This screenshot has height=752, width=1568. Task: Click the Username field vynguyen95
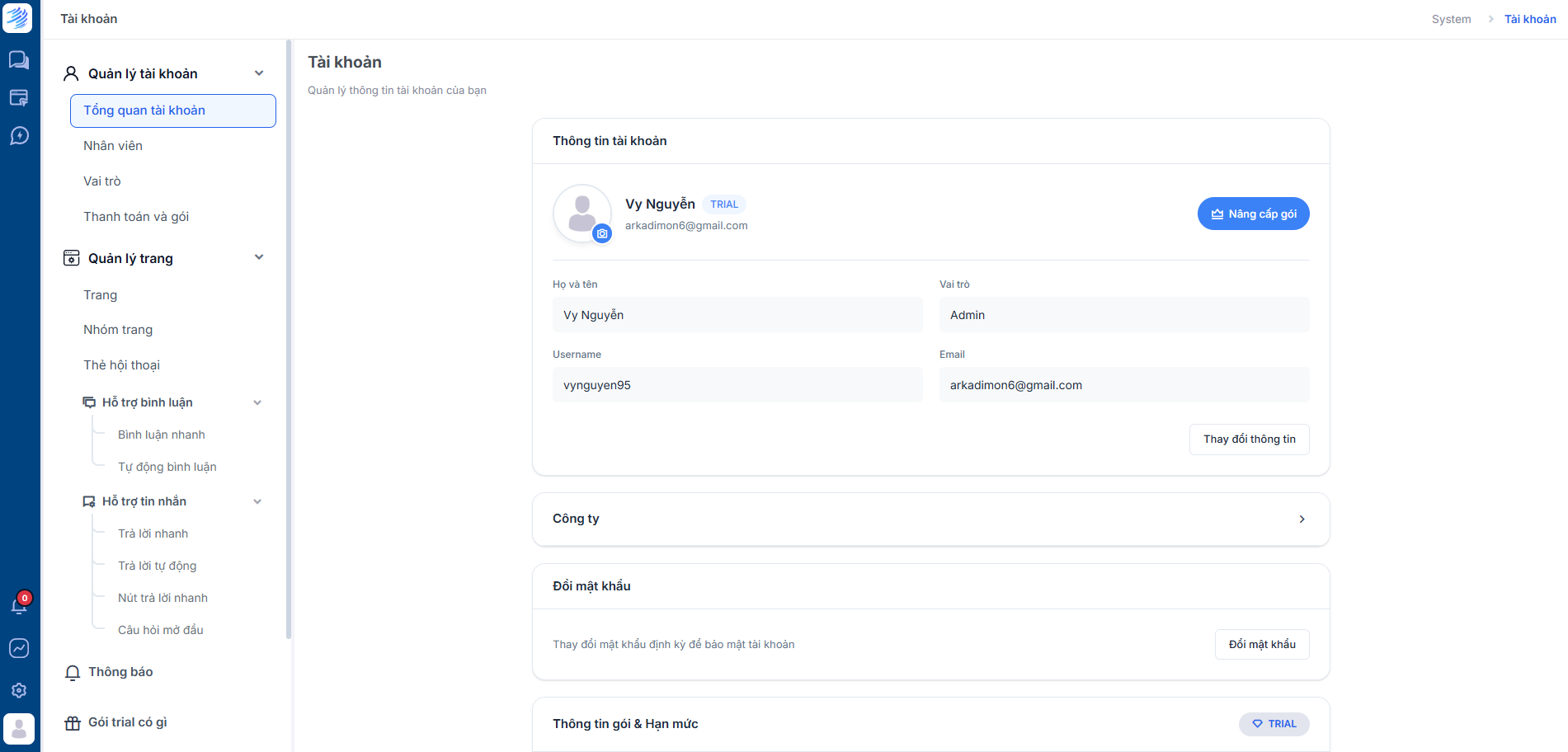737,385
